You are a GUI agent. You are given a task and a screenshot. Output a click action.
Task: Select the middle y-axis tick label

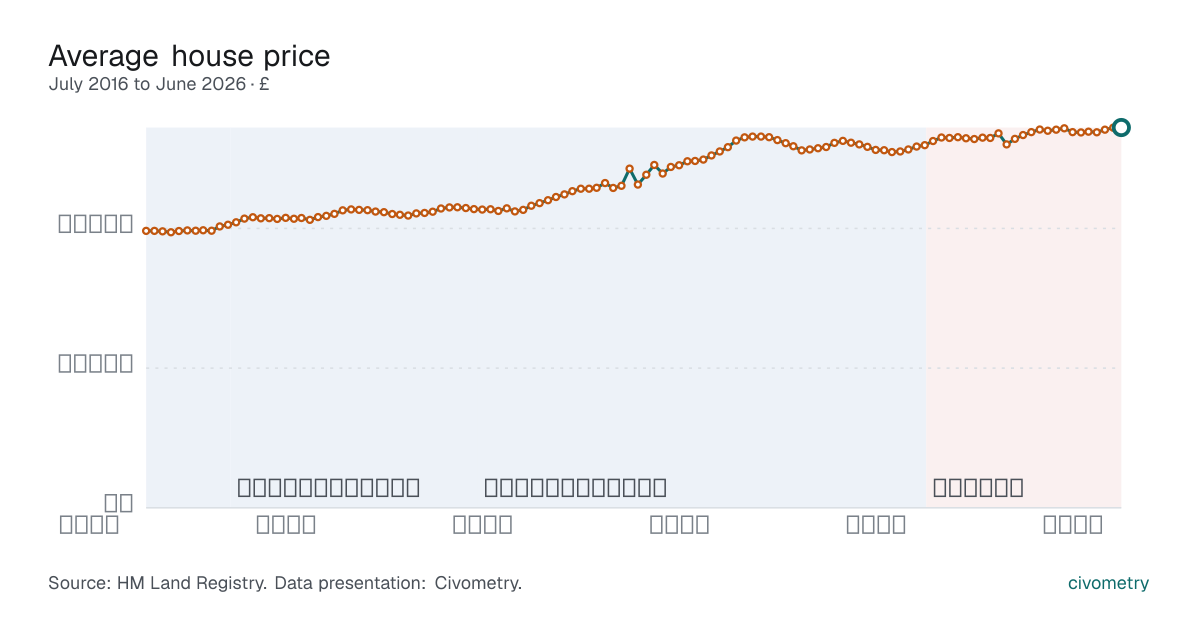[x=96, y=363]
